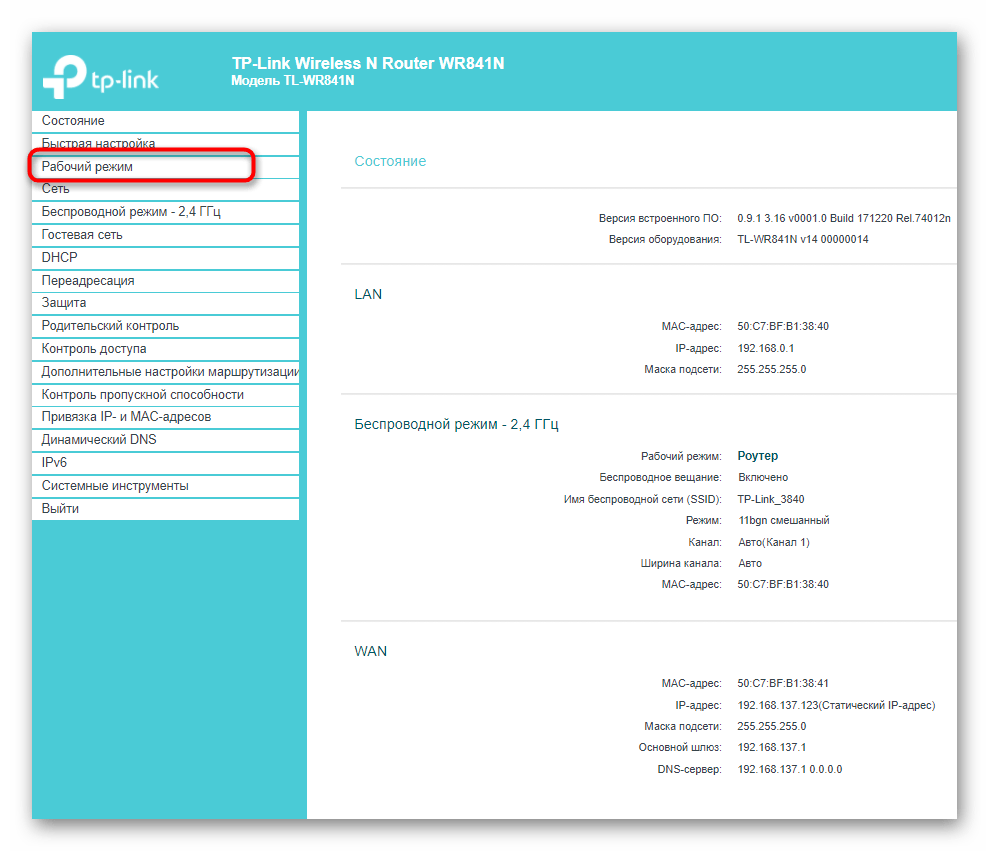Screen dimensions: 989x851
Task: Click the LAN section heading
Action: click(x=368, y=295)
